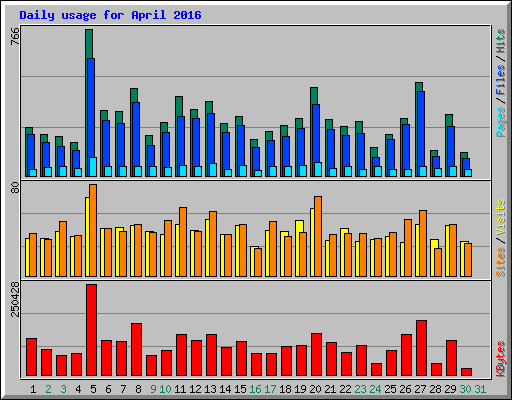The image size is (512, 400).
Task: Click day 25 on the x-axis
Action: [x=390, y=389]
